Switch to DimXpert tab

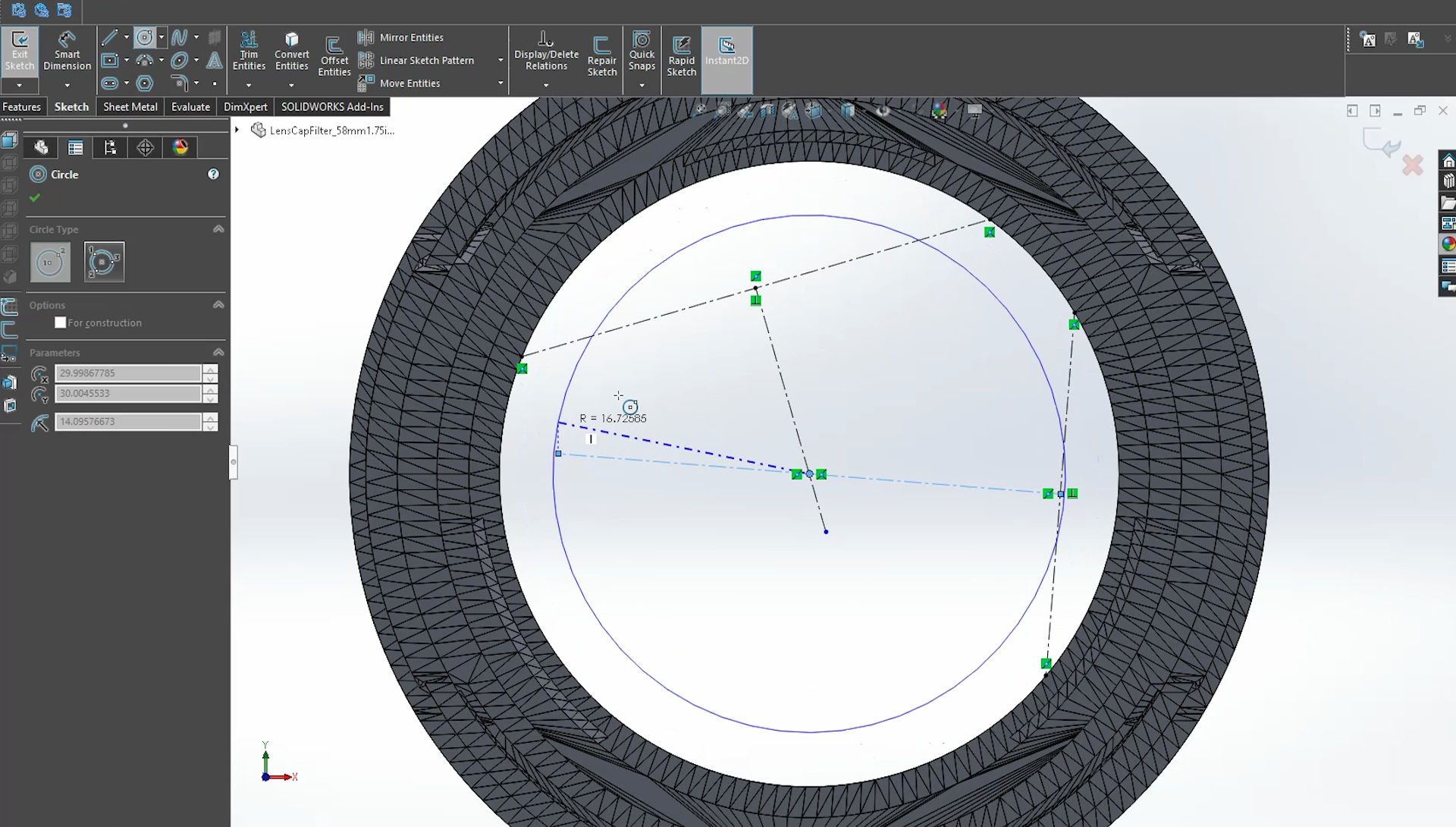245,107
